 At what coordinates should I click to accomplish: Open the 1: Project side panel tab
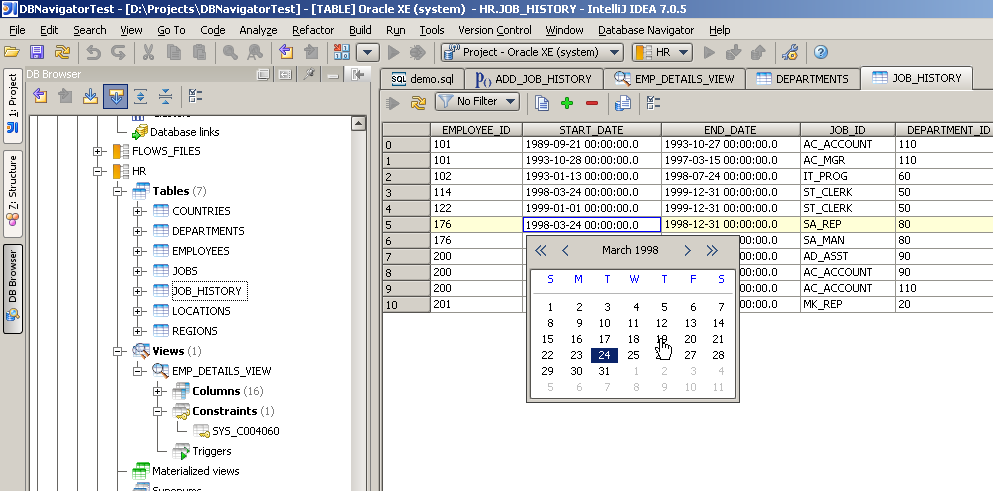(x=12, y=106)
